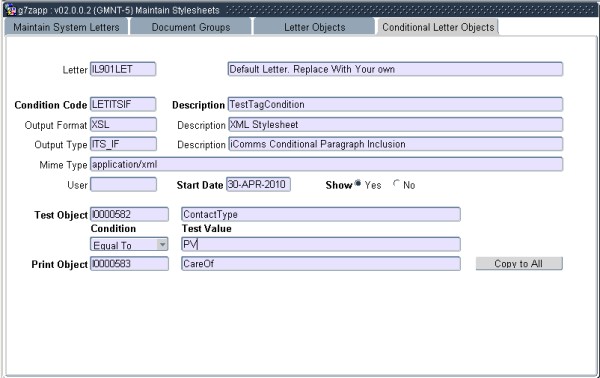Click the Test Value field containing PV
This screenshot has height=378, width=600.
[321, 244]
